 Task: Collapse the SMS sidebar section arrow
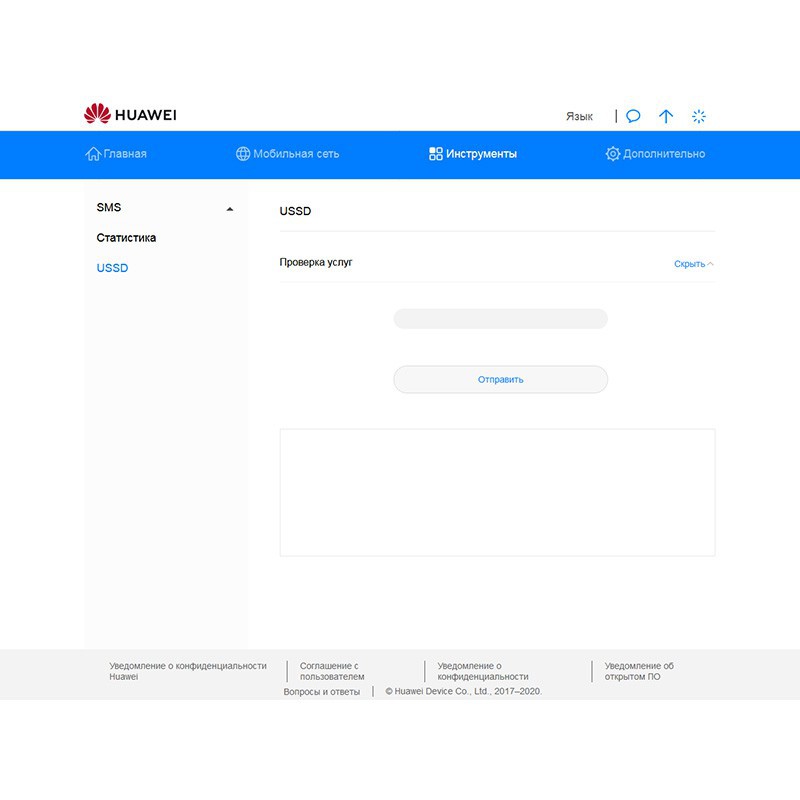point(230,209)
